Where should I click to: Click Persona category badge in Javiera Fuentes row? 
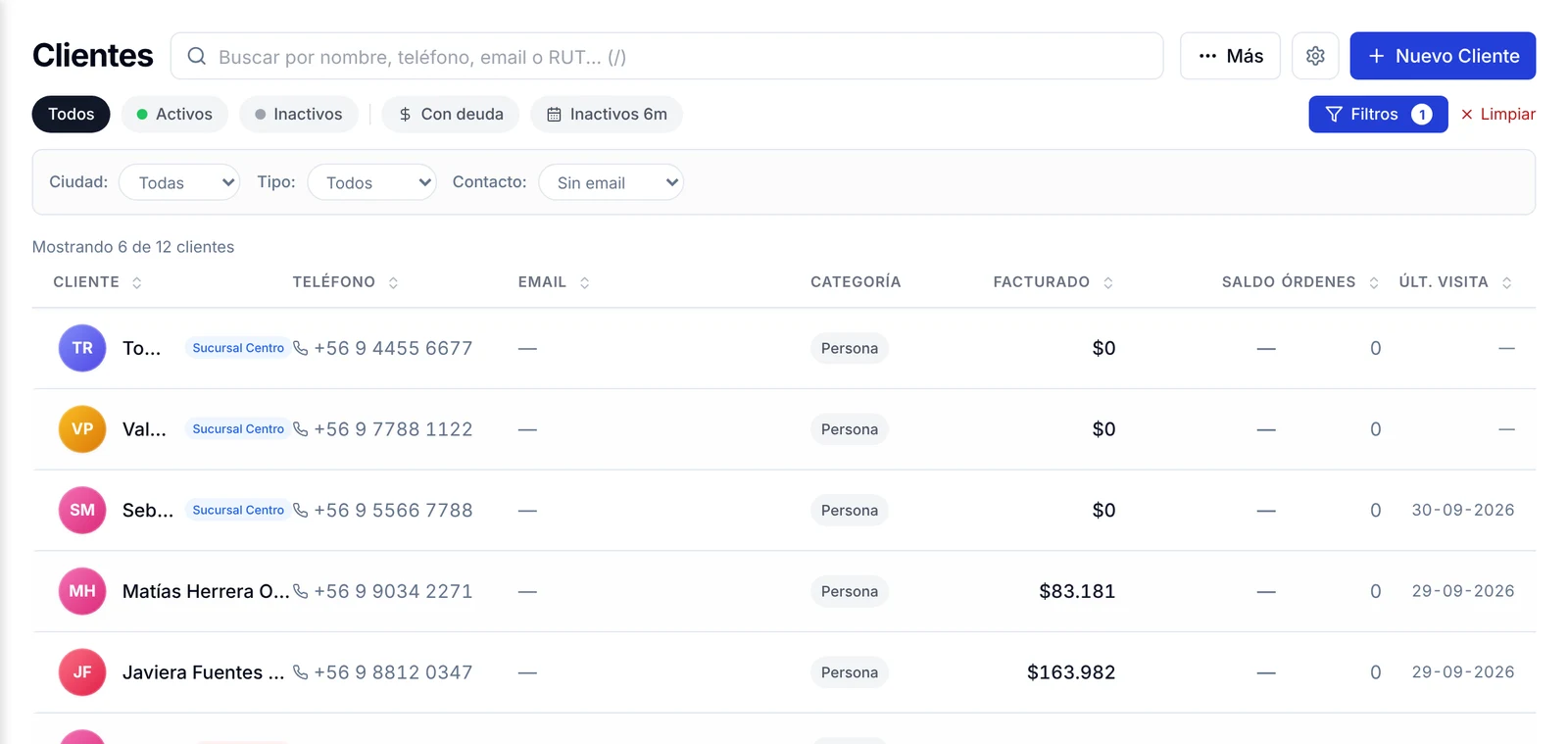[850, 672]
